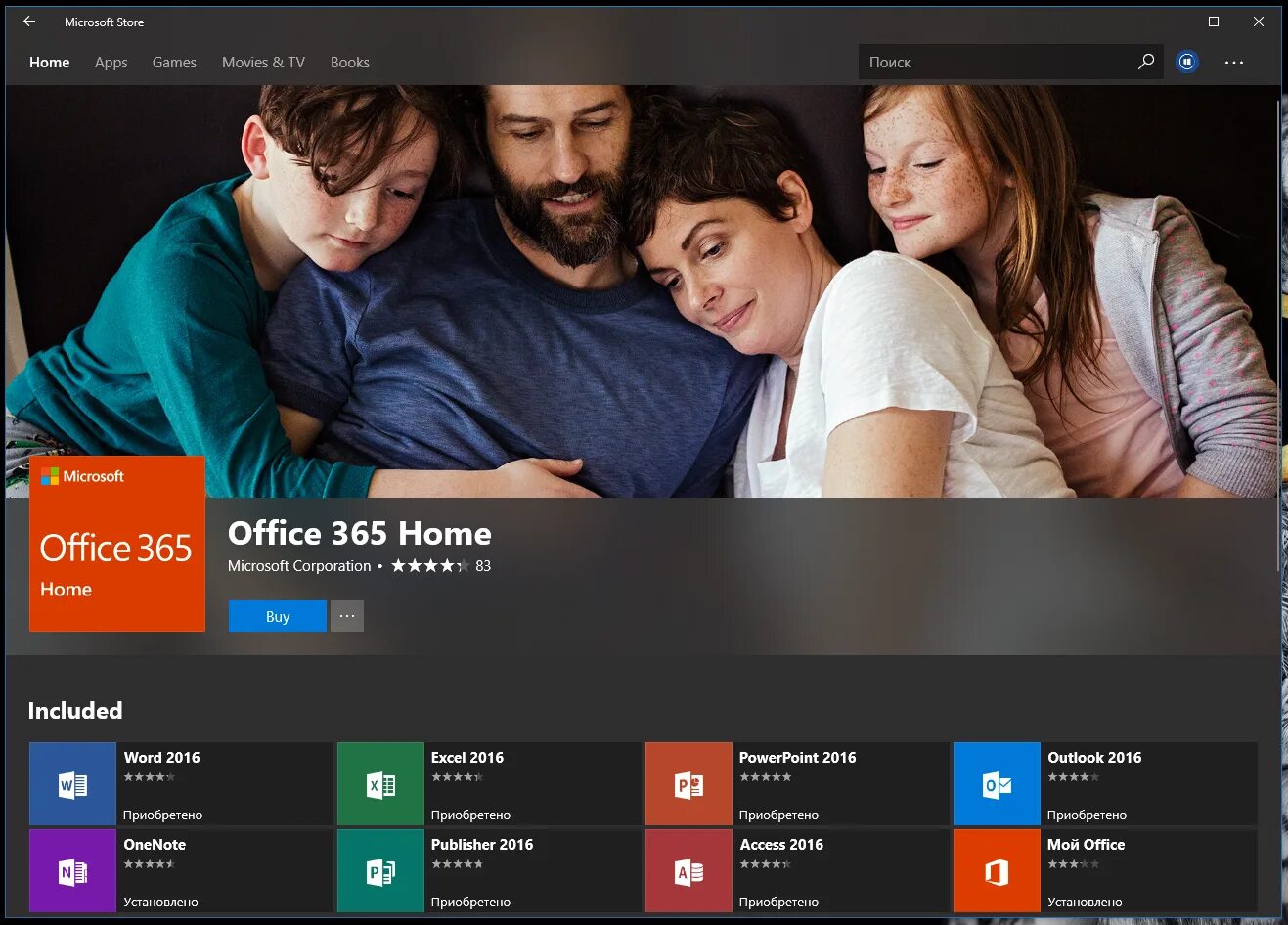This screenshot has height=925, width=1288.
Task: Open the Мой Office title link
Action: click(1086, 844)
